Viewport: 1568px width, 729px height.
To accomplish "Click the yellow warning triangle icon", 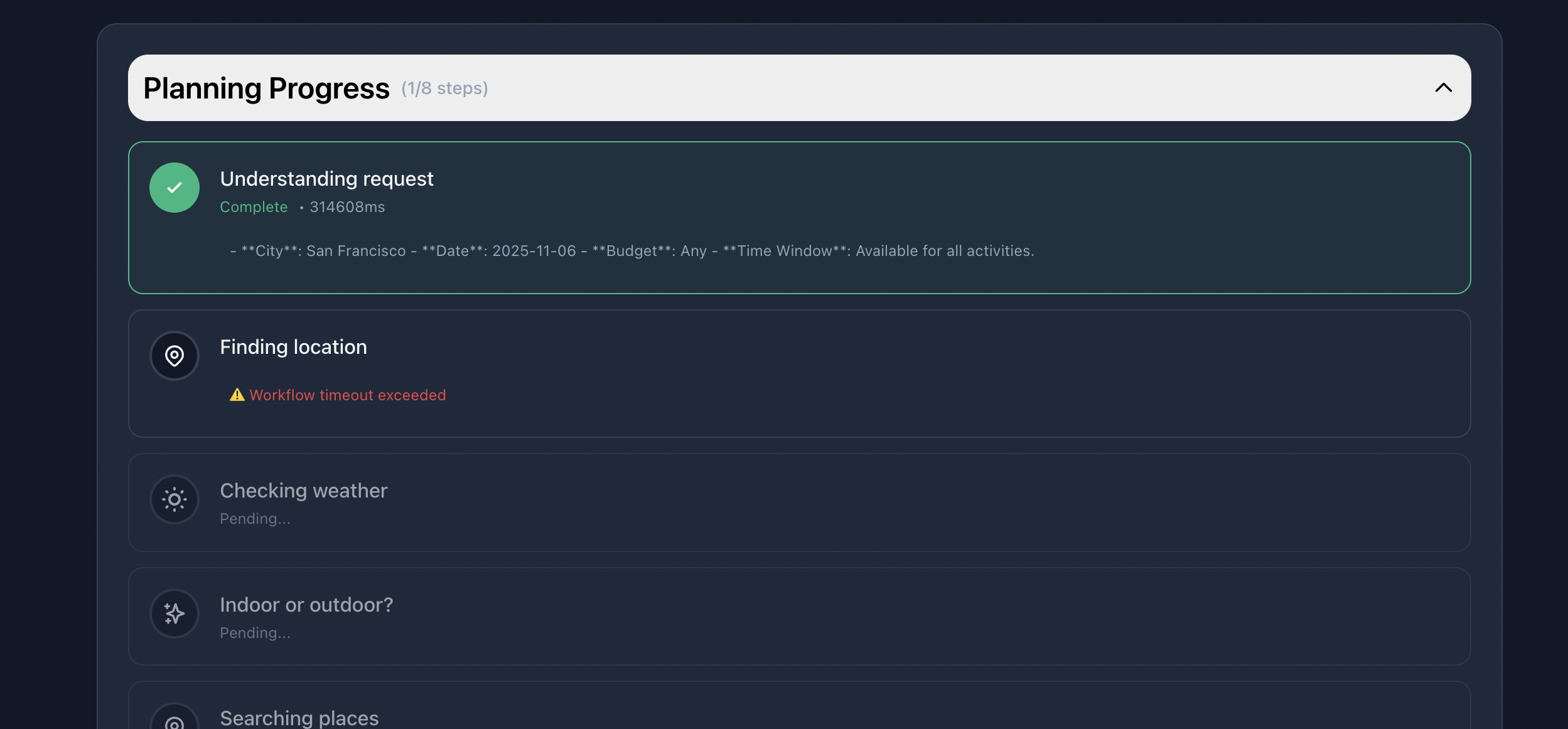I will point(237,395).
